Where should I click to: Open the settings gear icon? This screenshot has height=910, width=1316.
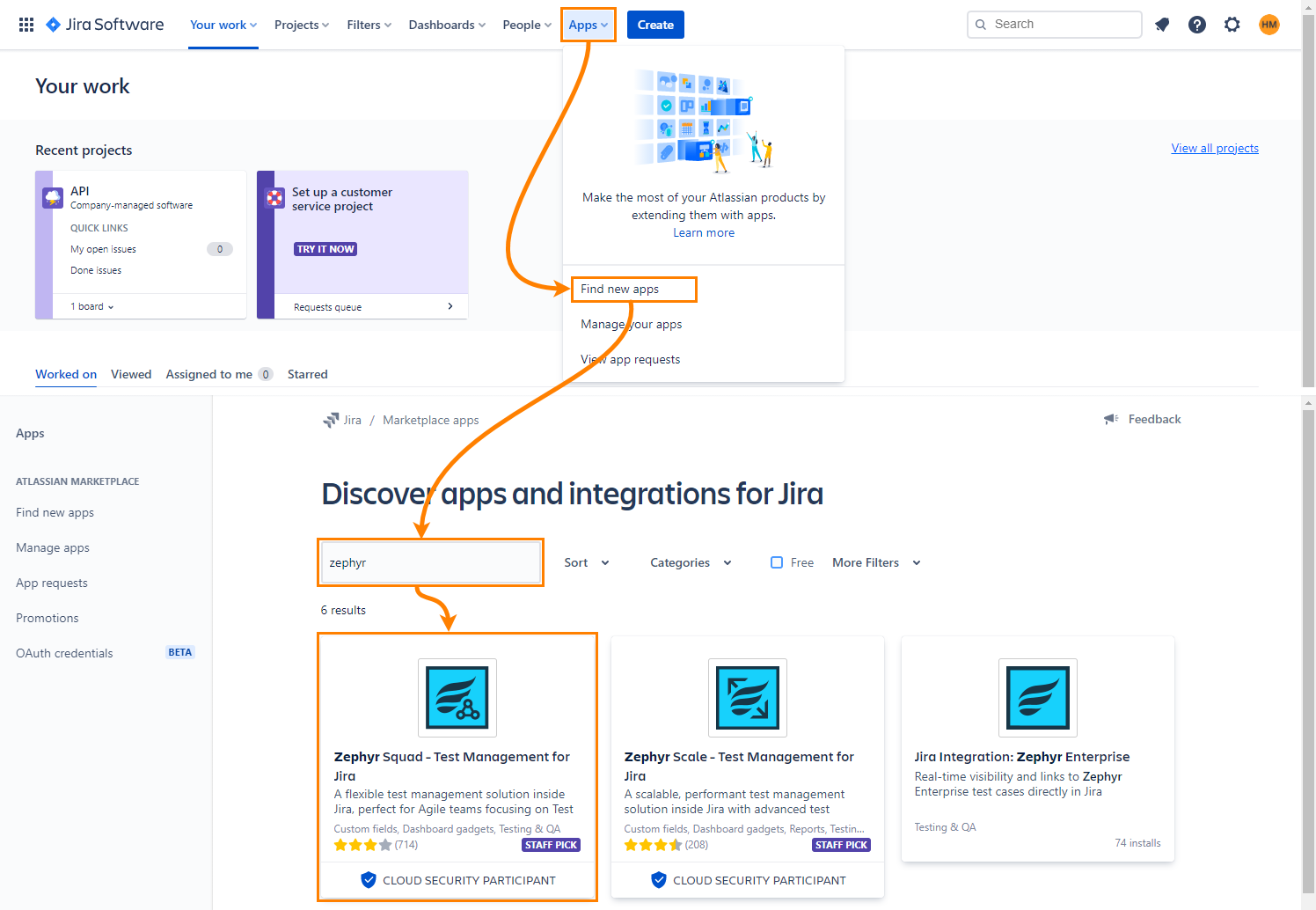pyautogui.click(x=1232, y=25)
